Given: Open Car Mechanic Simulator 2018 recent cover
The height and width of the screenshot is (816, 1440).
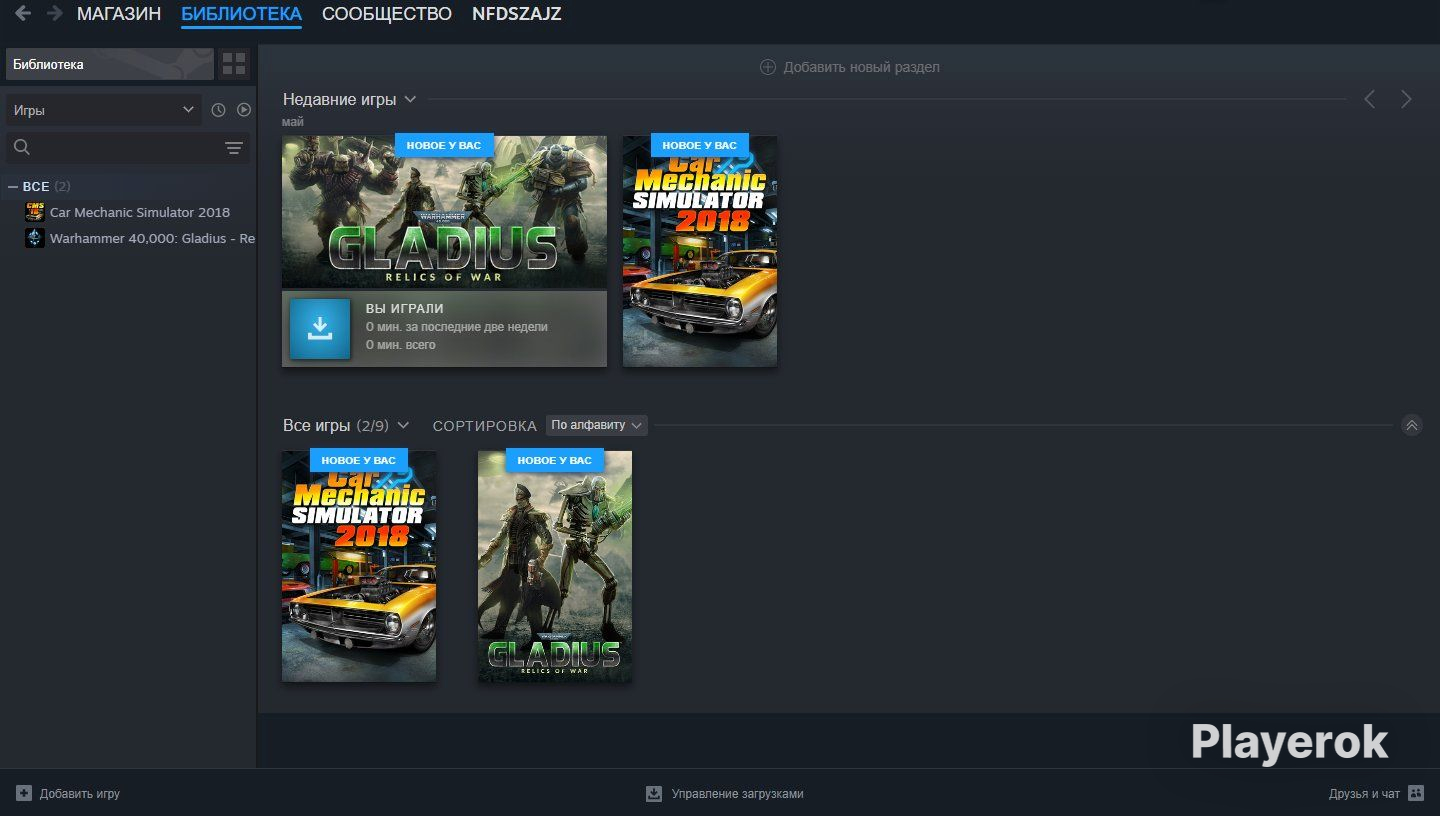Looking at the screenshot, I should point(700,251).
